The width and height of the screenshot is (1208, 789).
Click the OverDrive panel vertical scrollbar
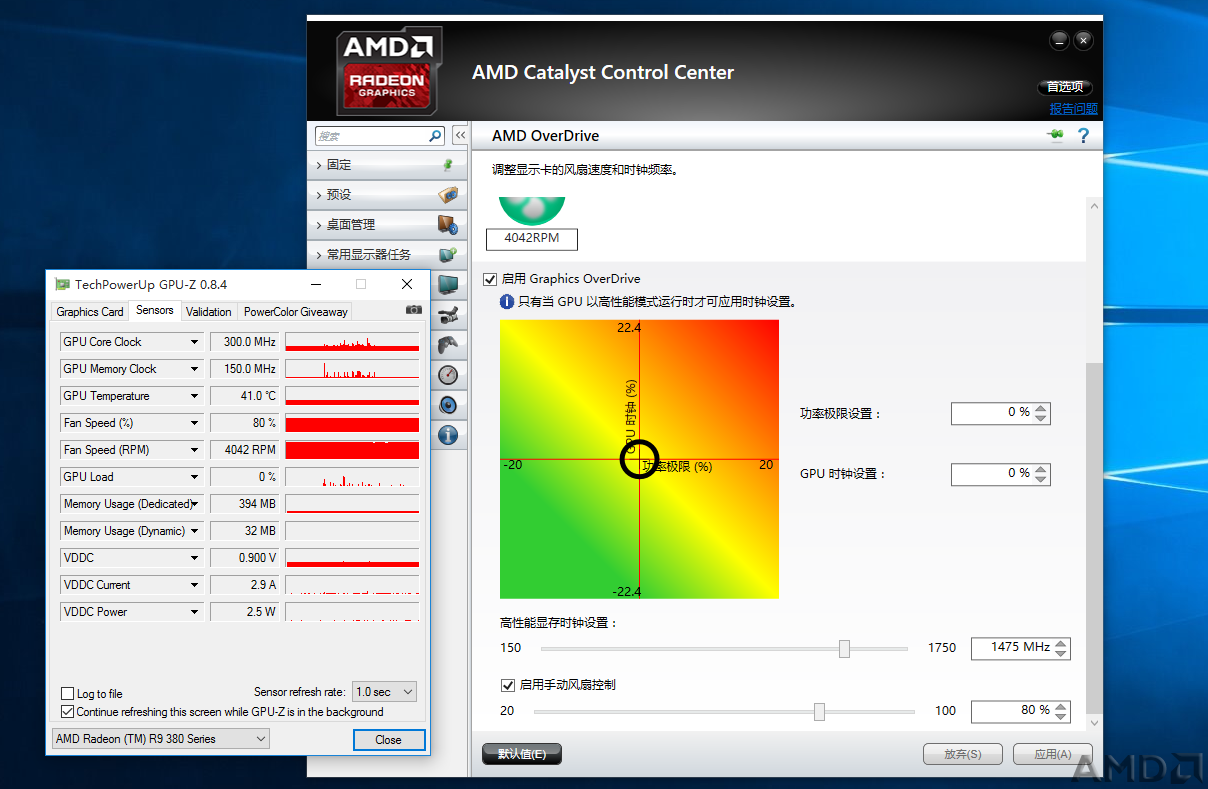point(1093,463)
